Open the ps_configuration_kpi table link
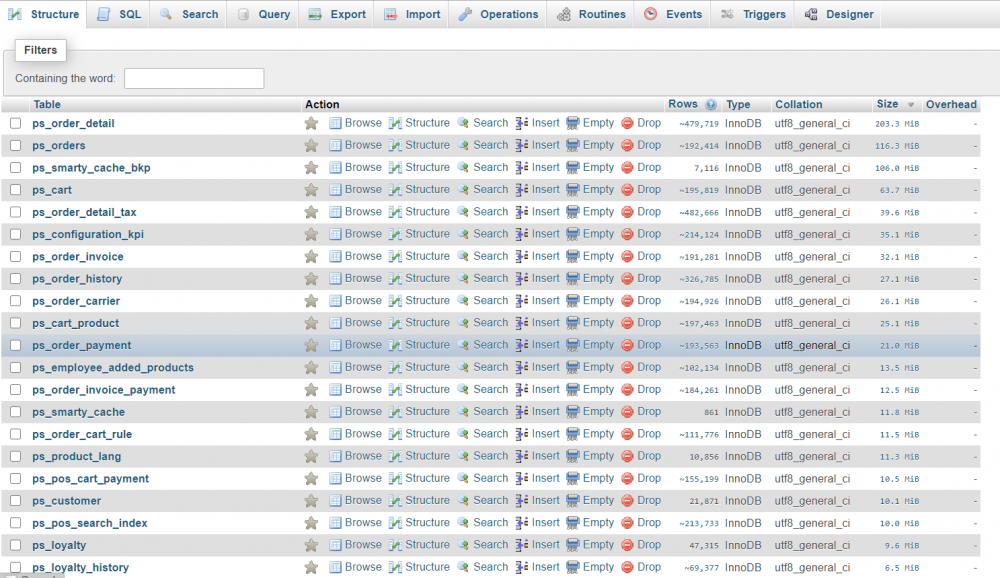 (x=88, y=234)
